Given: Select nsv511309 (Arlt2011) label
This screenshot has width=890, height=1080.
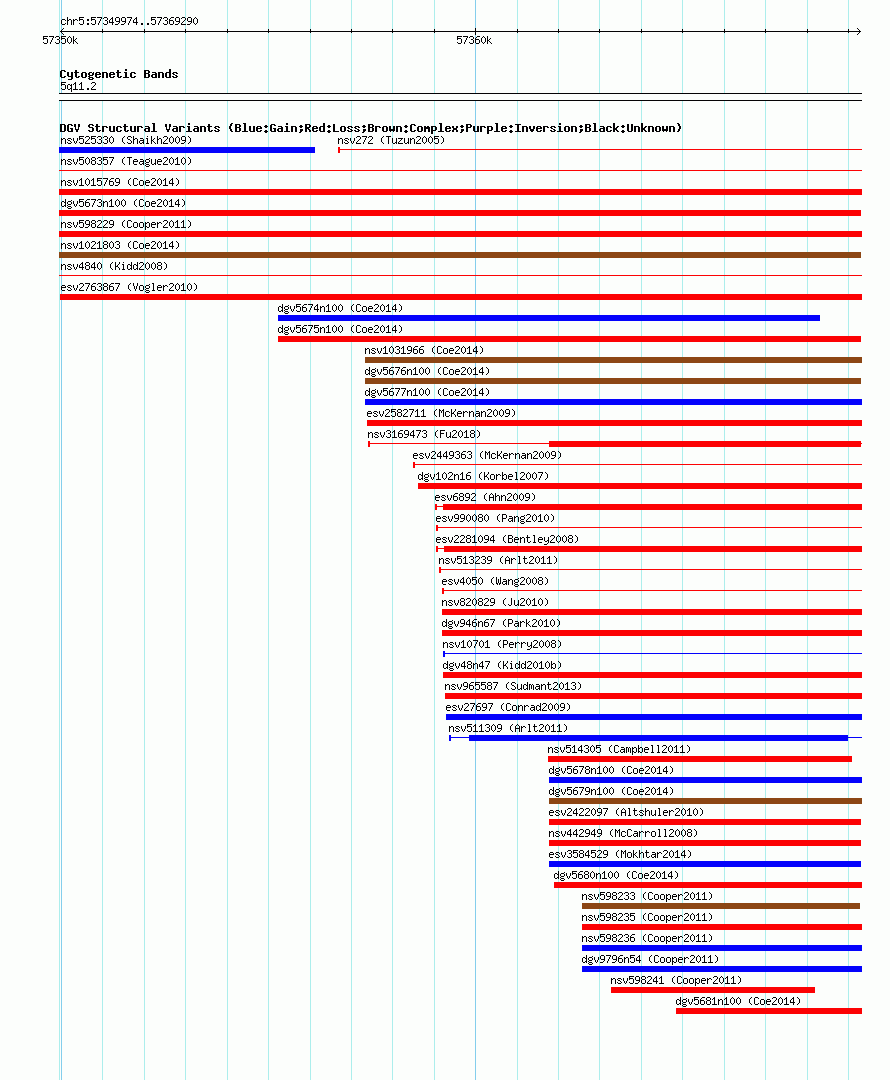Looking at the screenshot, I should pyautogui.click(x=508, y=729).
